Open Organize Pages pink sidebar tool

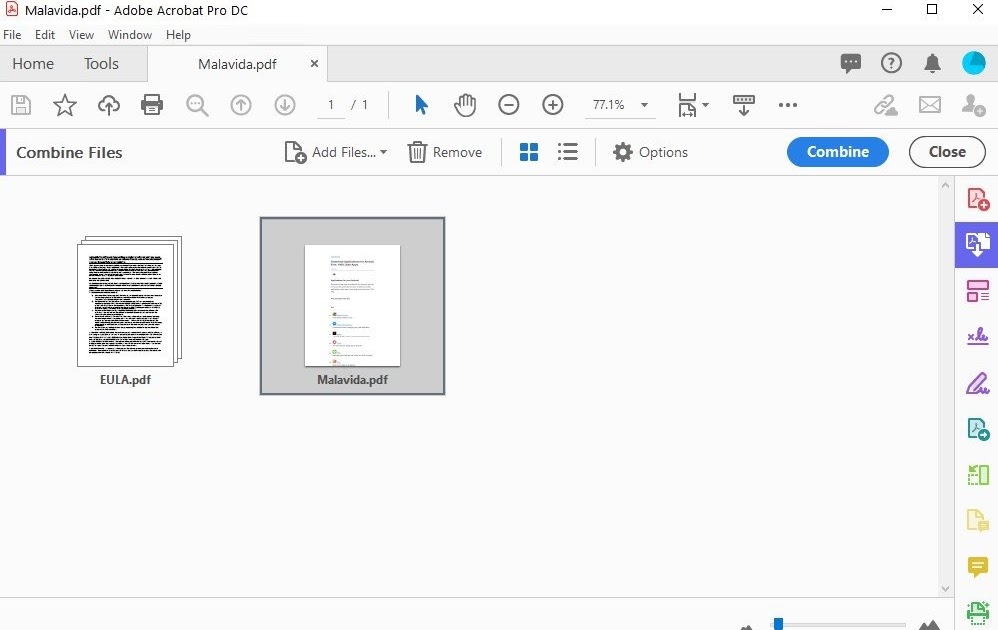[978, 291]
